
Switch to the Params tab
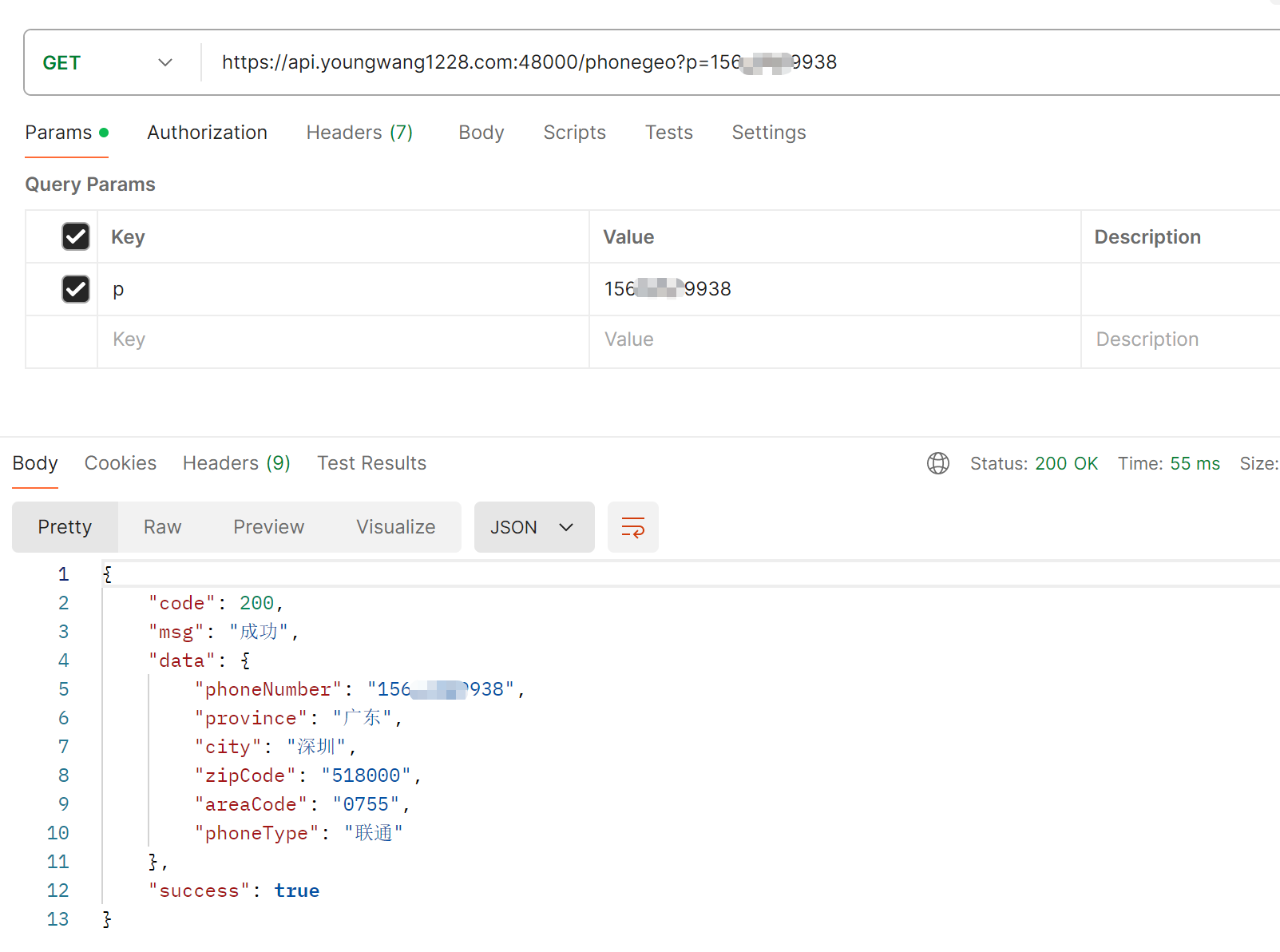click(x=66, y=133)
